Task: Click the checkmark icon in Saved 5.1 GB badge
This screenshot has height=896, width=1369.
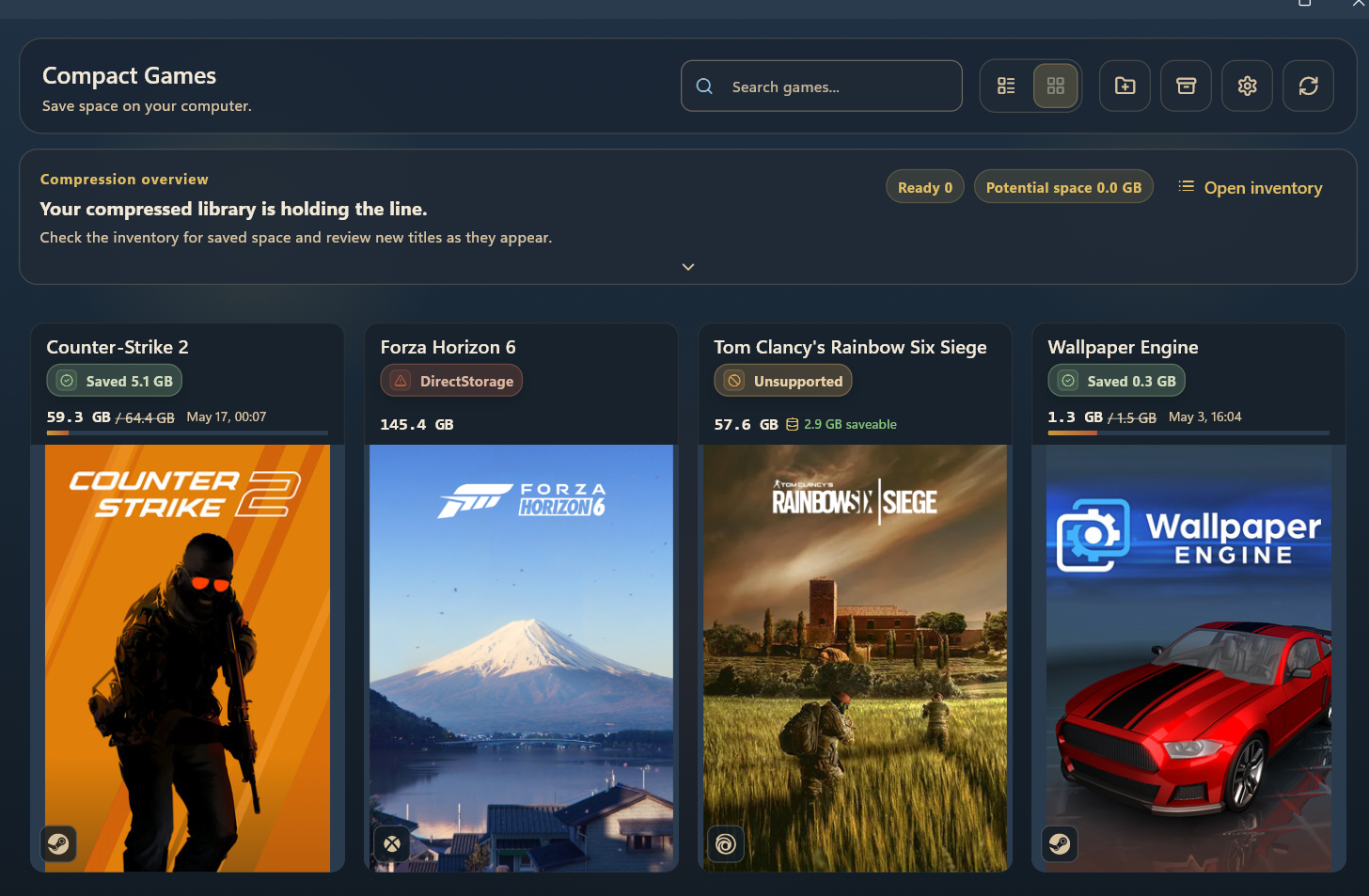Action: [67, 381]
